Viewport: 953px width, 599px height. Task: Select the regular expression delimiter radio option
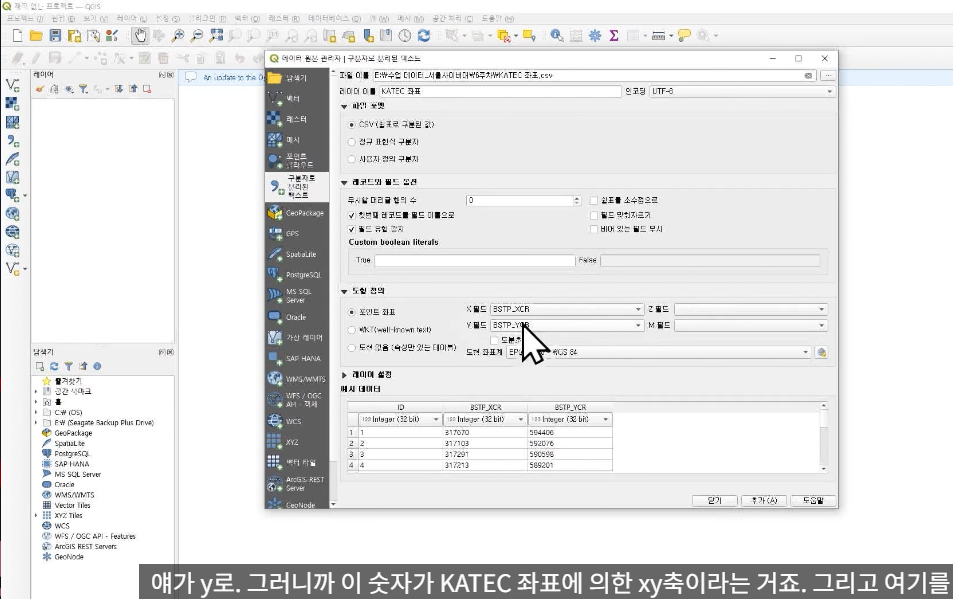[x=351, y=142]
